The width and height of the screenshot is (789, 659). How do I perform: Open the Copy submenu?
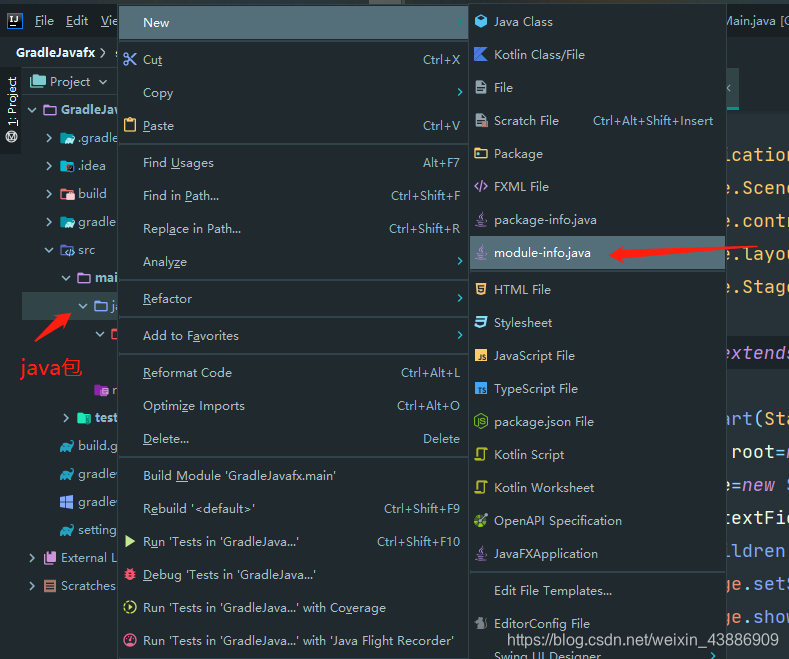[x=293, y=93]
